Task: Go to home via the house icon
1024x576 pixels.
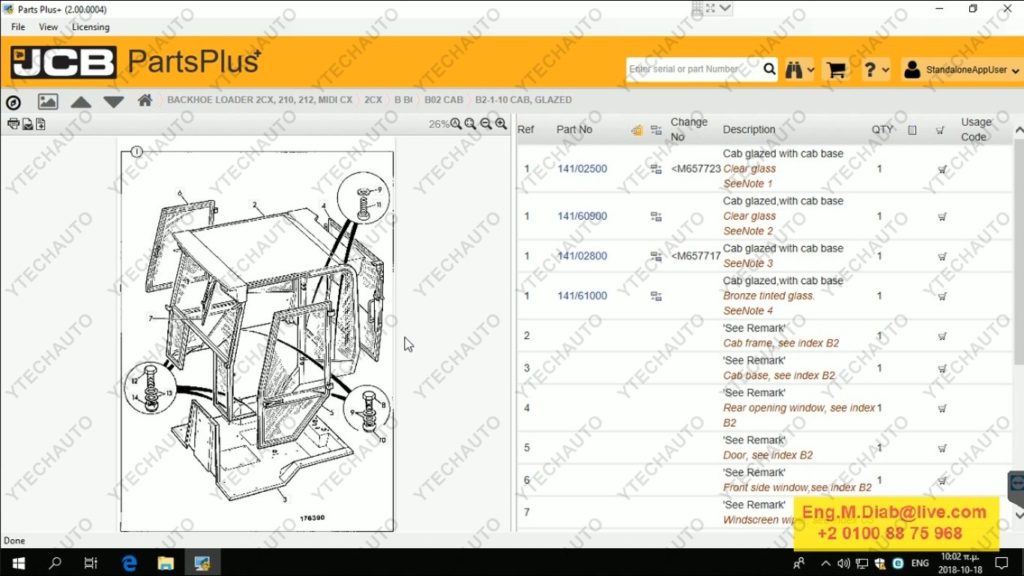Action: (x=145, y=101)
